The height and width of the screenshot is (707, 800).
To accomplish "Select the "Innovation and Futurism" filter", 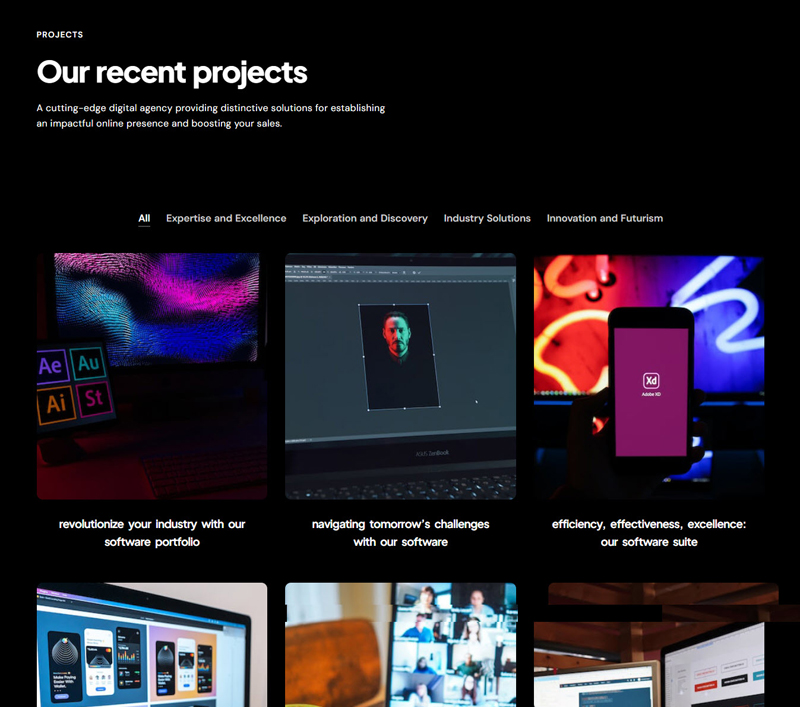I will pyautogui.click(x=605, y=218).
